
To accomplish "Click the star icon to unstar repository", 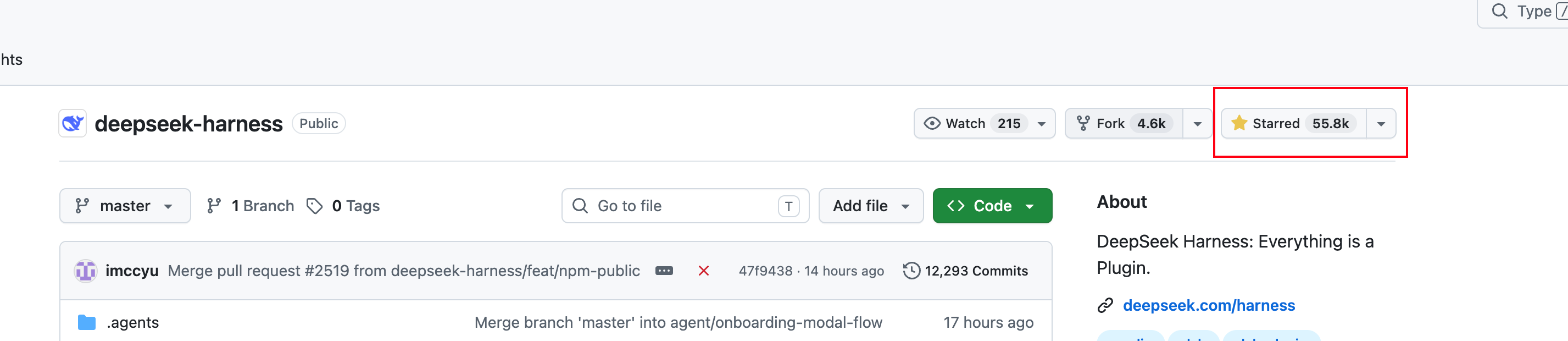I will pos(1239,124).
